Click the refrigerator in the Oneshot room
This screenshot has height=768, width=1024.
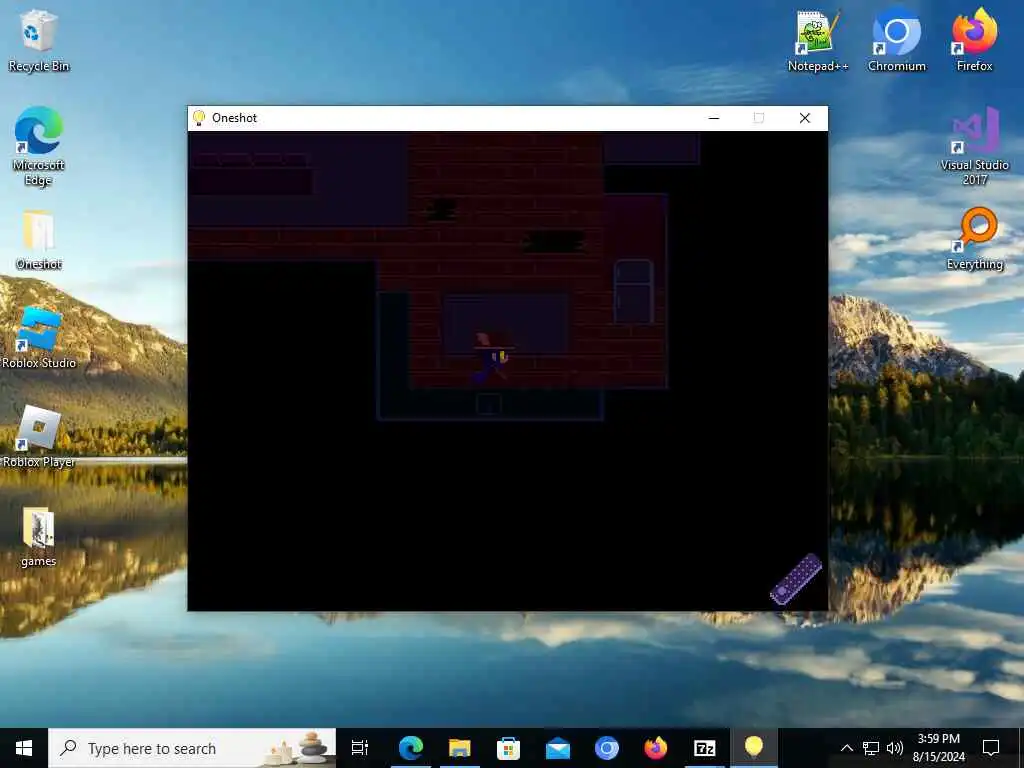click(x=633, y=291)
